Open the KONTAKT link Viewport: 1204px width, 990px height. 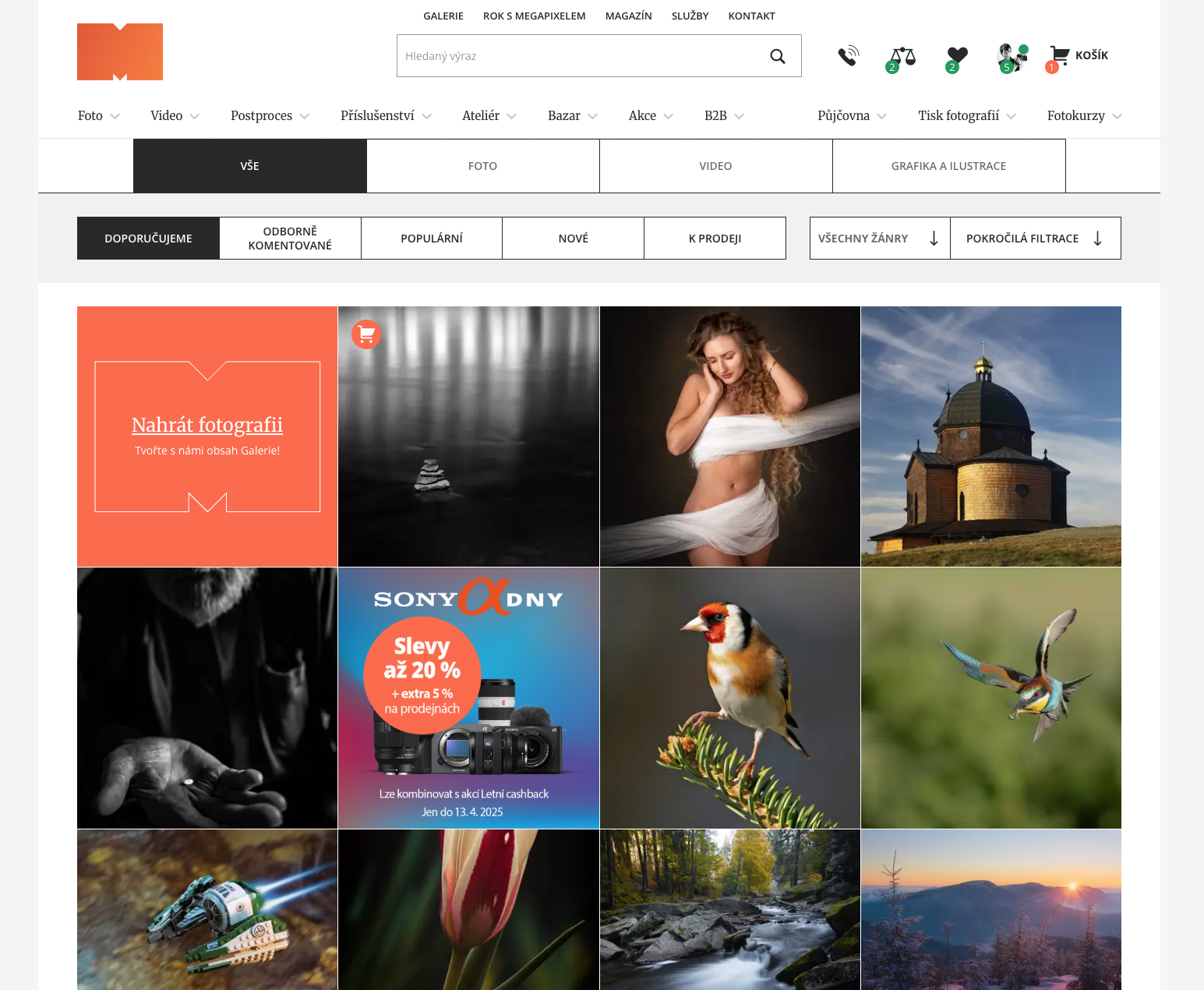pos(752,16)
